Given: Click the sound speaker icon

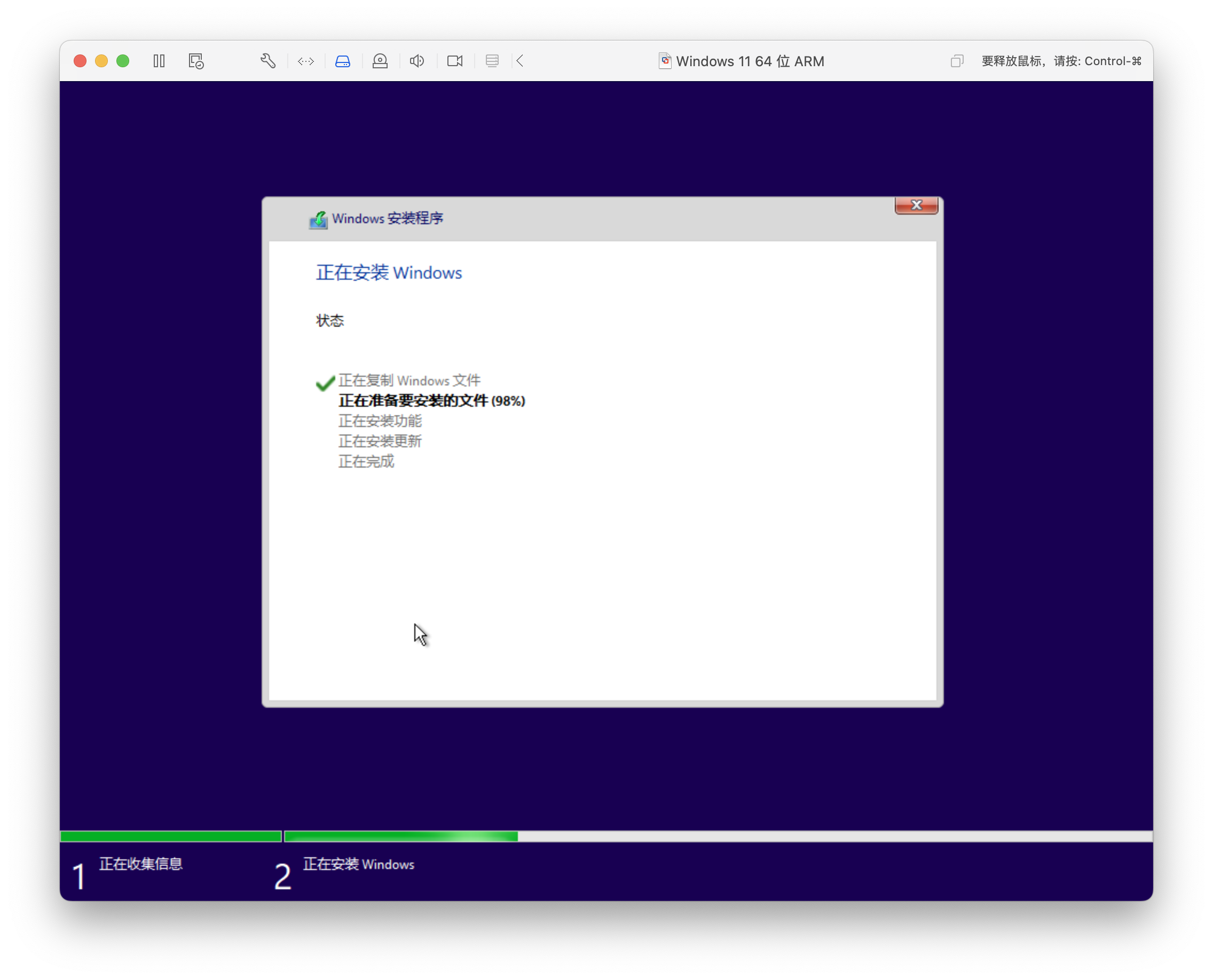Looking at the screenshot, I should point(417,61).
